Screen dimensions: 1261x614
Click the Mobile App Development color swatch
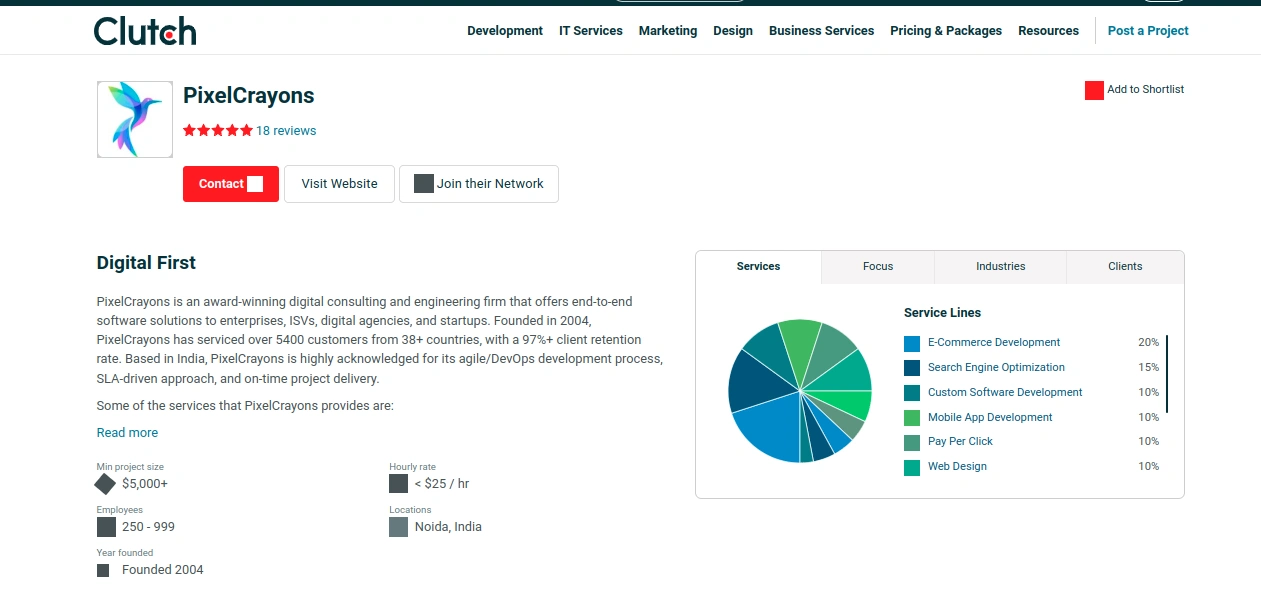tap(912, 418)
